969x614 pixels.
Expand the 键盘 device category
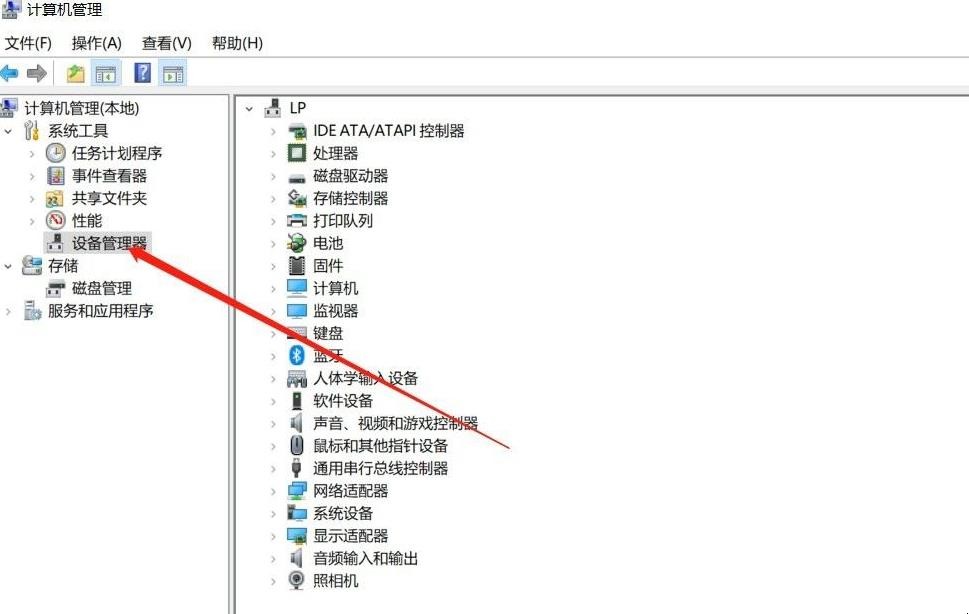point(273,334)
